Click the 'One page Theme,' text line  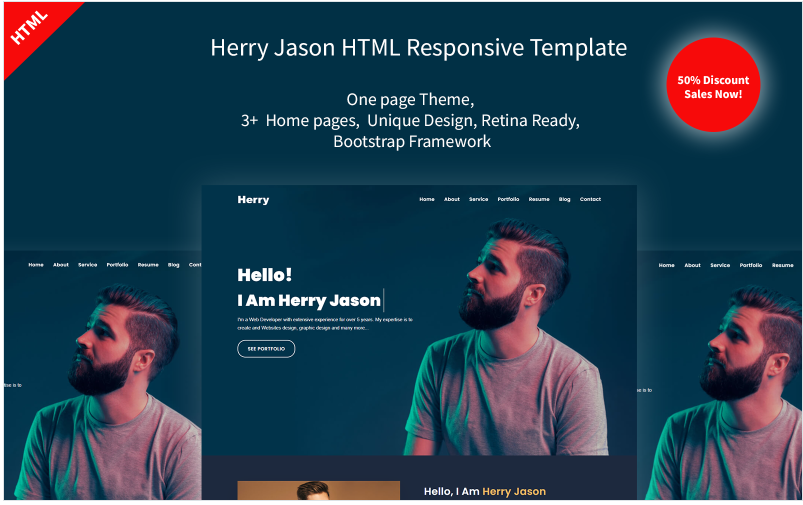pyautogui.click(x=410, y=100)
